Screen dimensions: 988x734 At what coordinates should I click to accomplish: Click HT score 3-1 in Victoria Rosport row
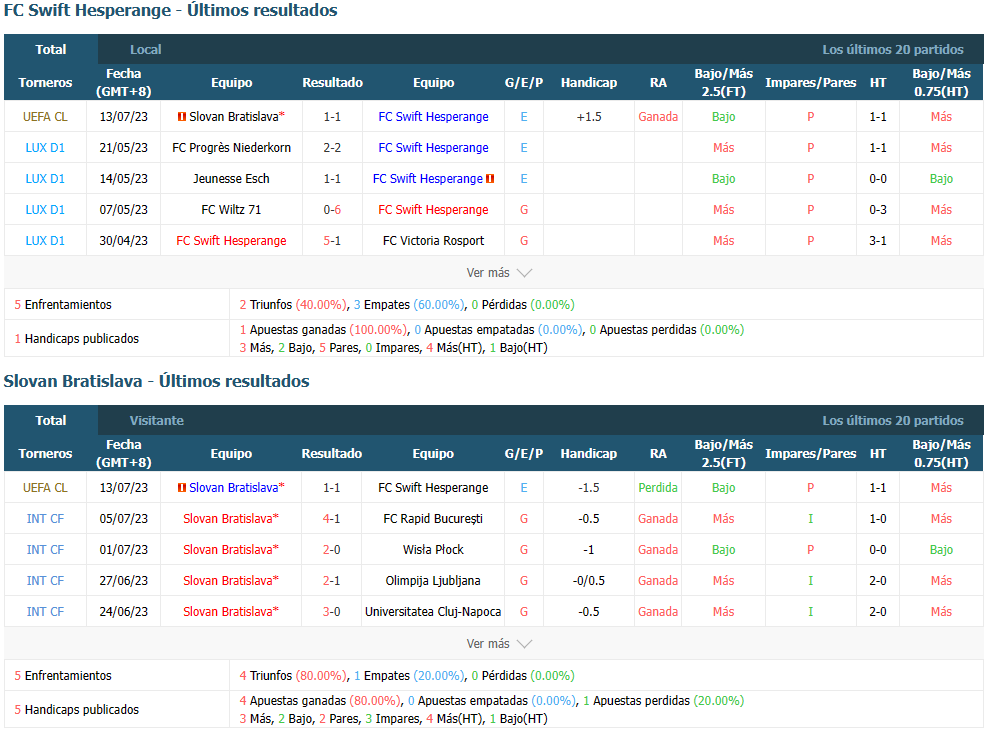878,240
